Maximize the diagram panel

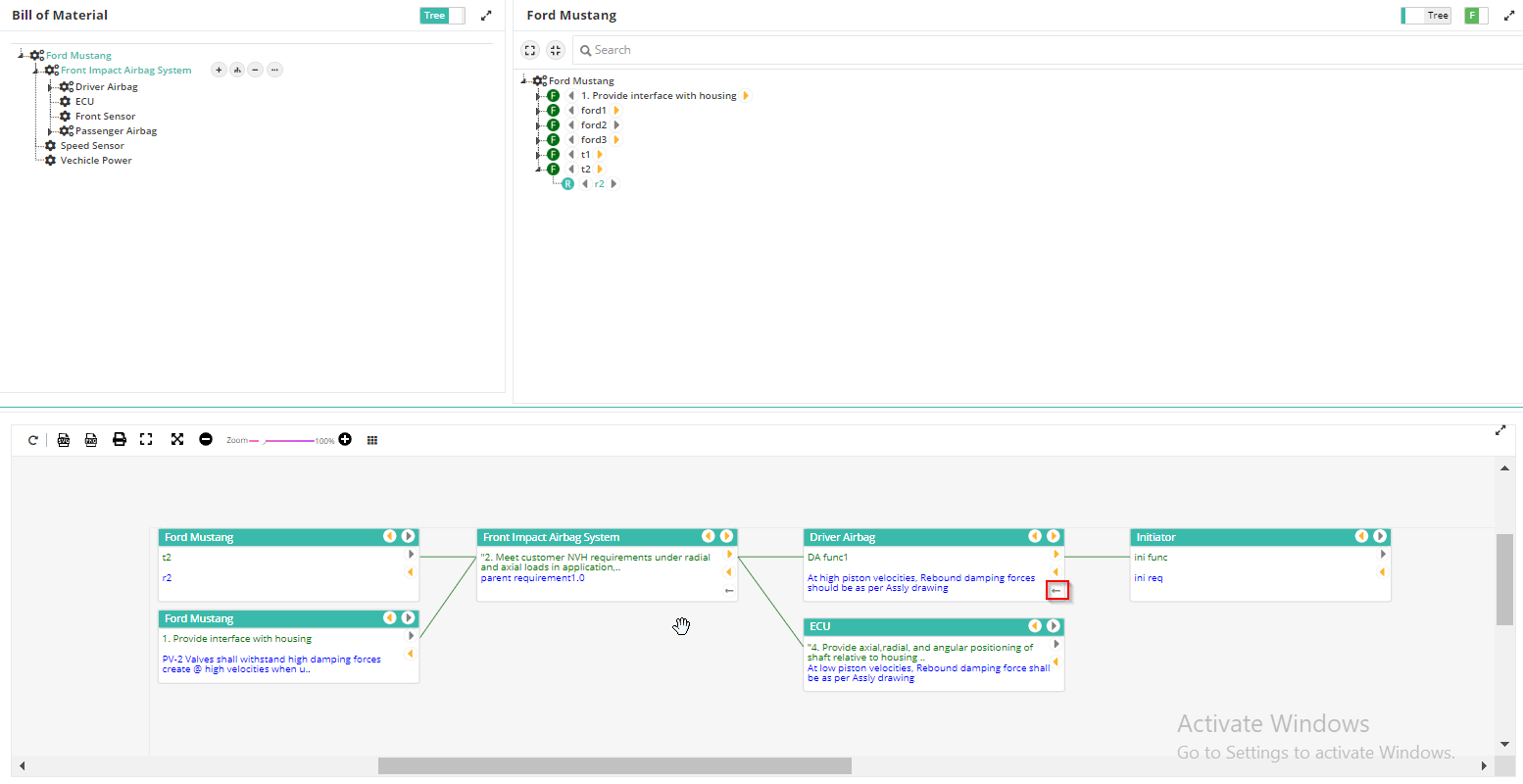point(1500,430)
